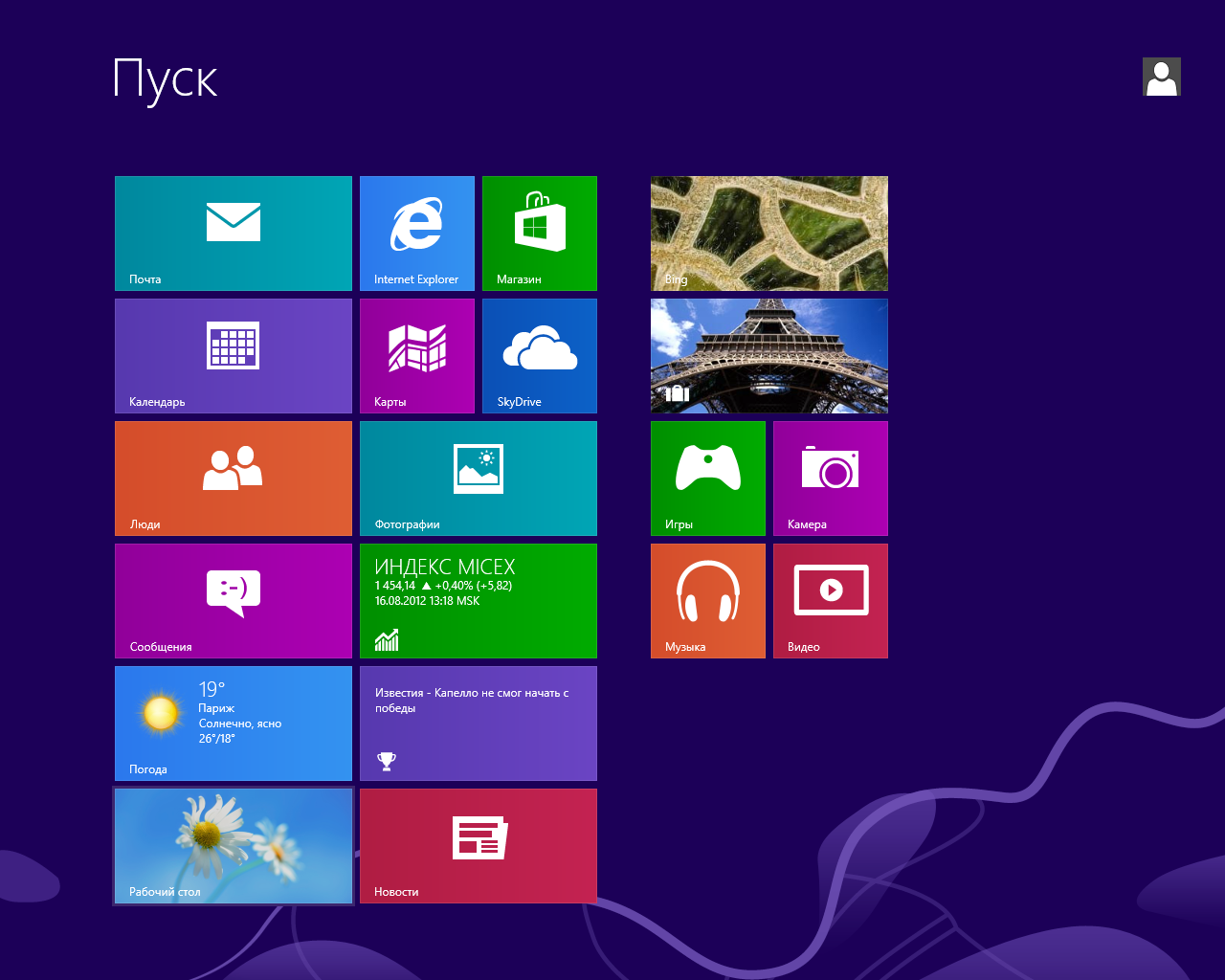Screen dimensions: 1225x980
Task: Open the Камера camera tile
Action: [831, 479]
